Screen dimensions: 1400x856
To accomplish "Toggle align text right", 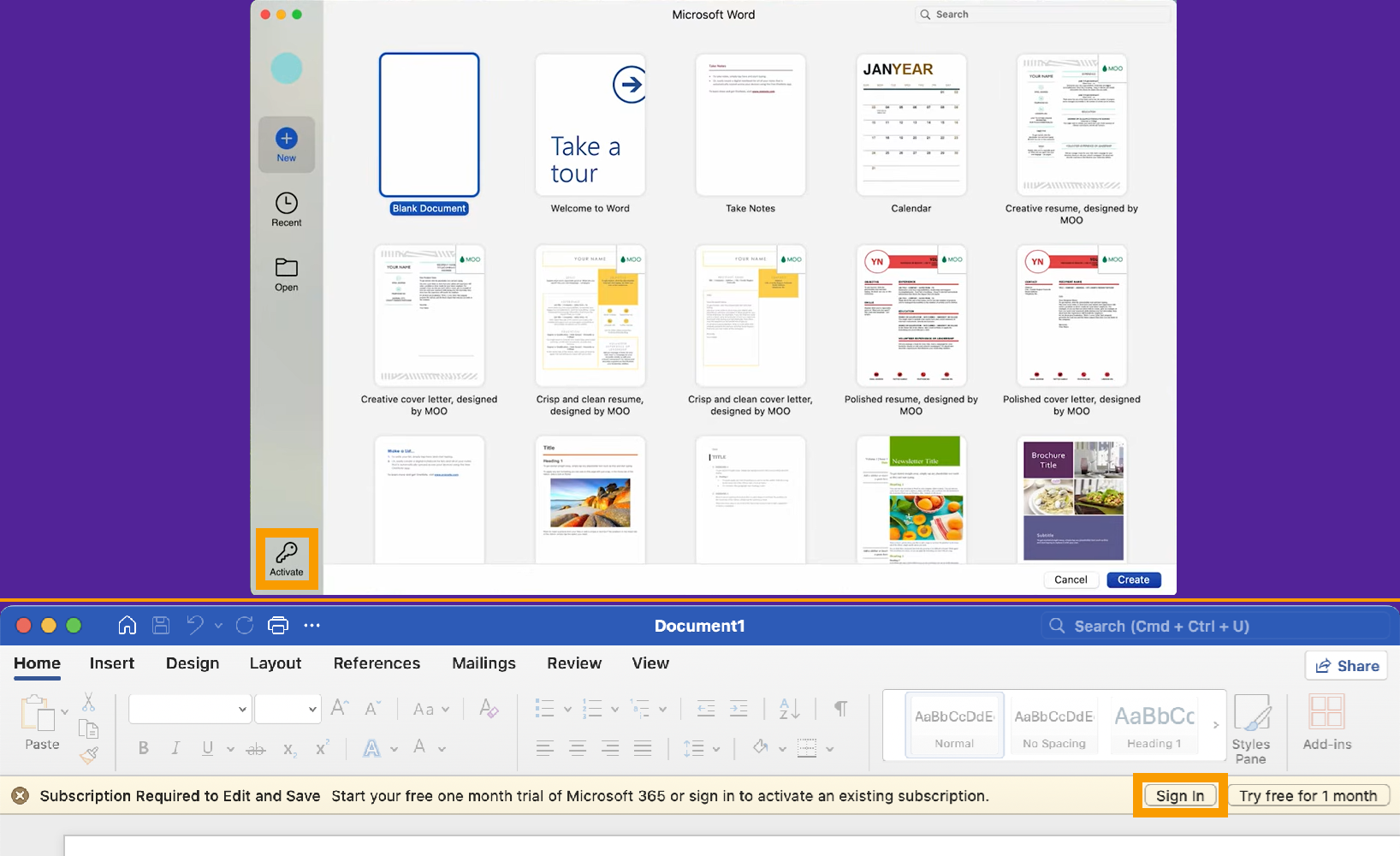I will [x=610, y=748].
